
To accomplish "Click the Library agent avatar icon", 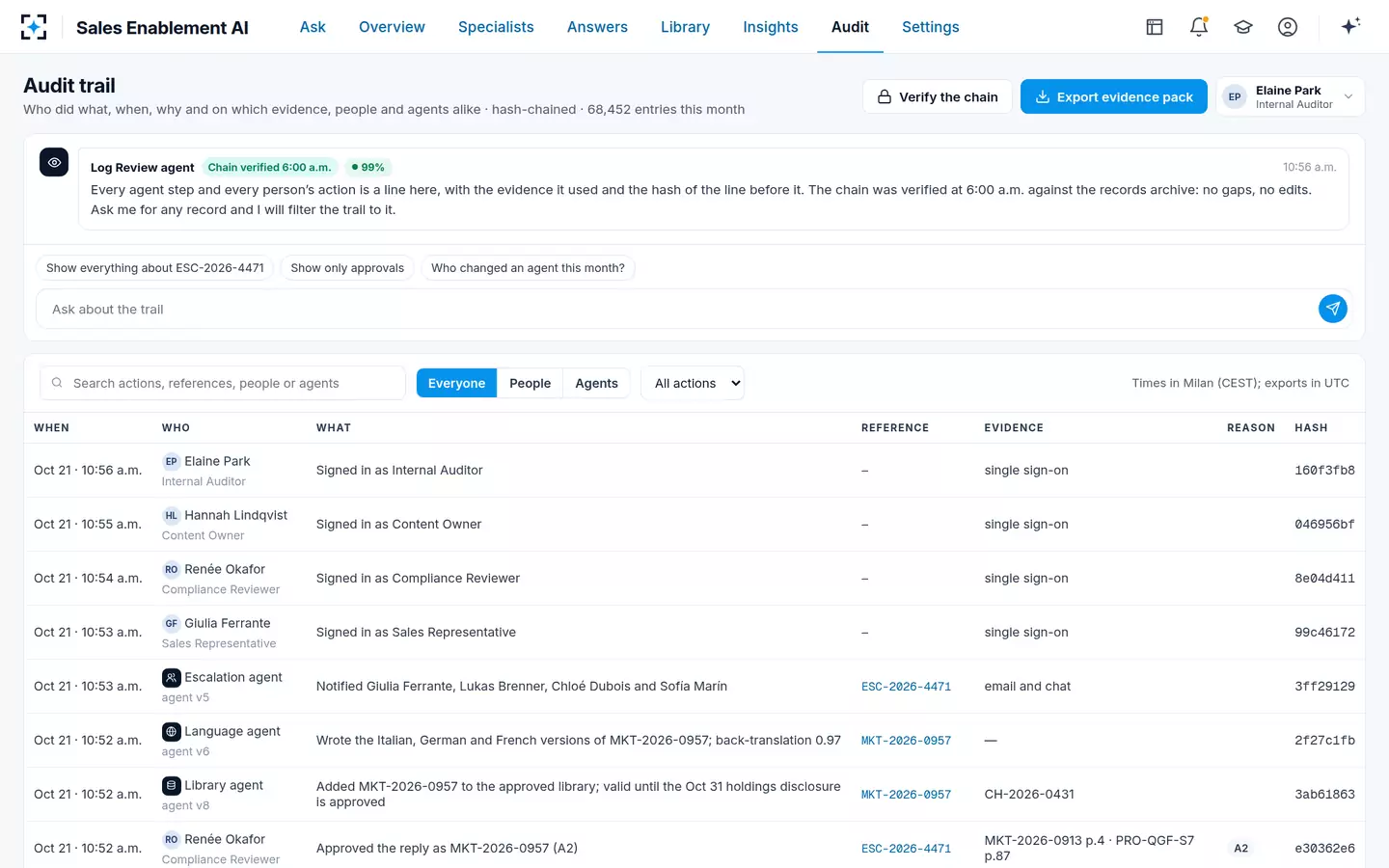I will pos(172,785).
